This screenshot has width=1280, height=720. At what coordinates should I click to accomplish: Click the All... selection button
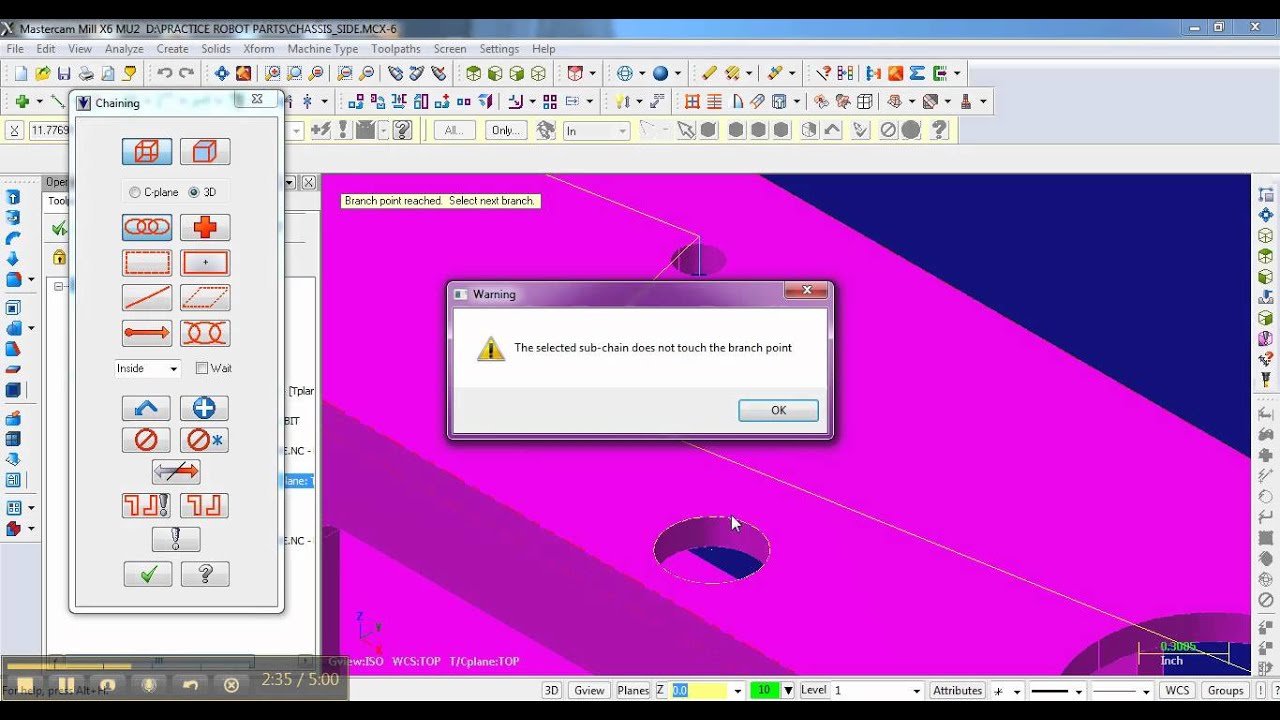tap(455, 130)
